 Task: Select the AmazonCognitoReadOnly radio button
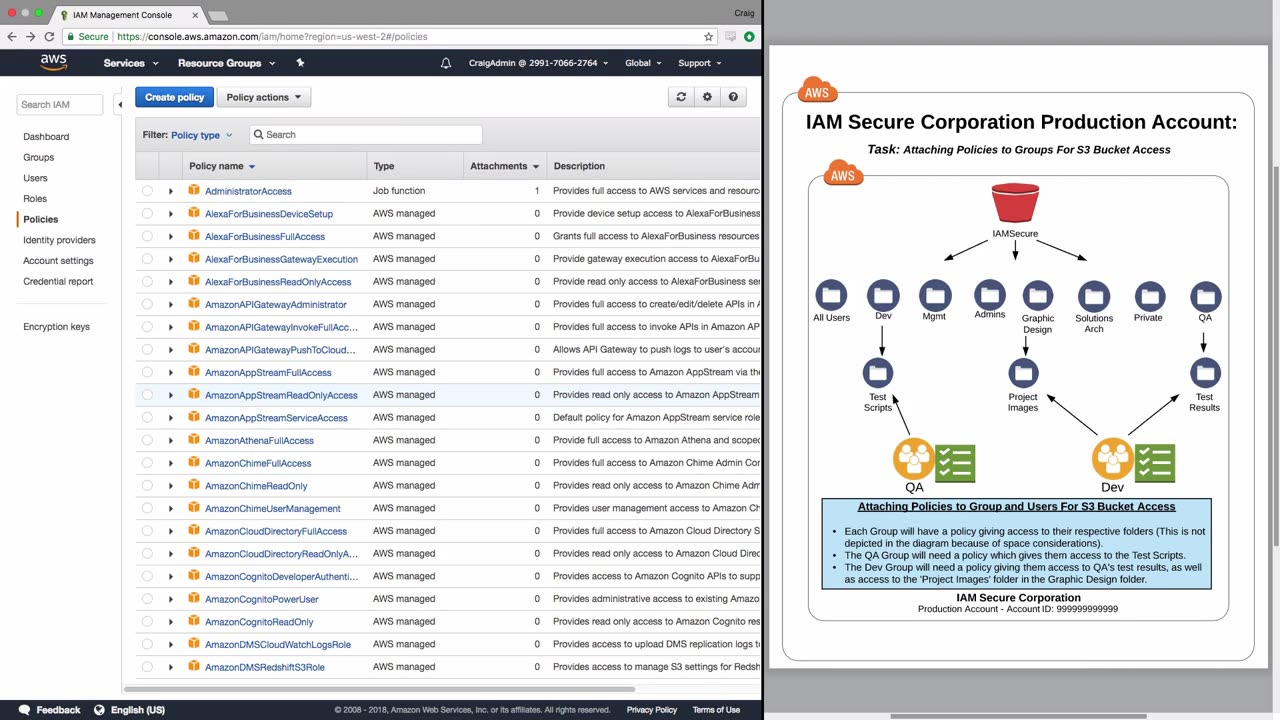pyautogui.click(x=147, y=622)
